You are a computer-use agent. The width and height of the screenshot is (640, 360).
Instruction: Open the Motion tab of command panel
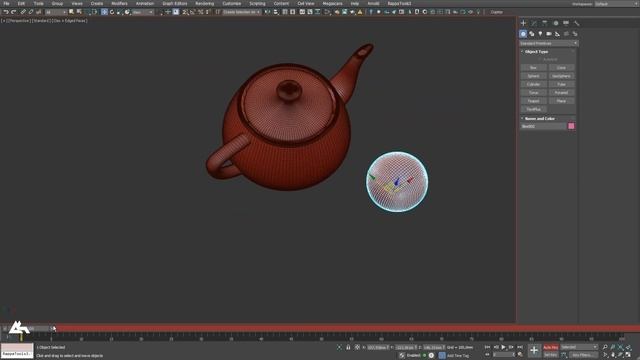556,23
